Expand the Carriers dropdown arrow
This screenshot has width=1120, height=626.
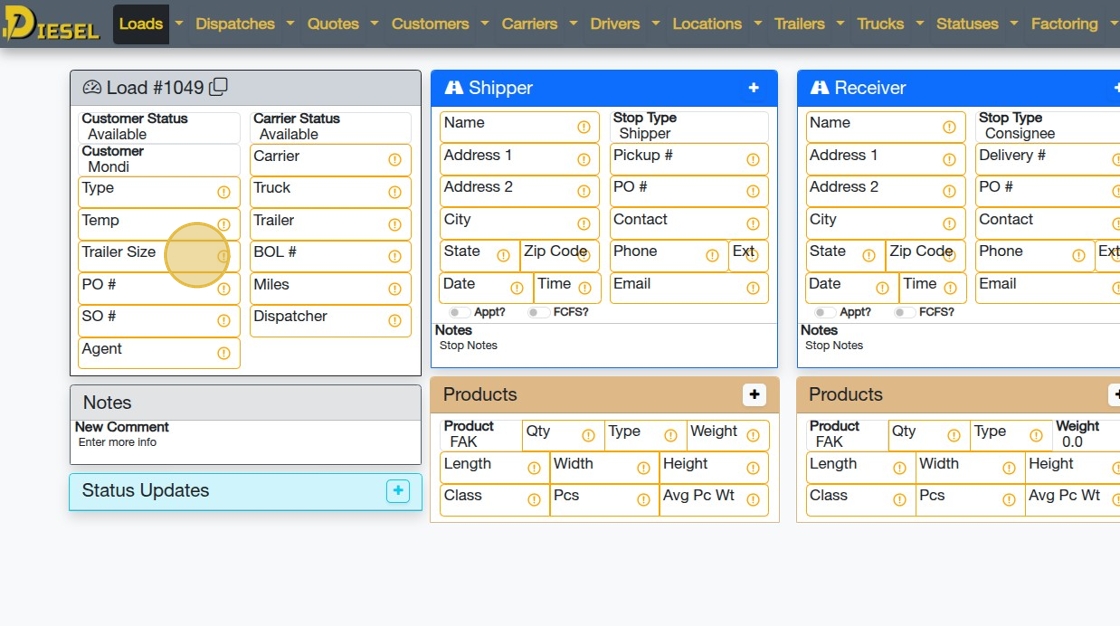coord(573,24)
